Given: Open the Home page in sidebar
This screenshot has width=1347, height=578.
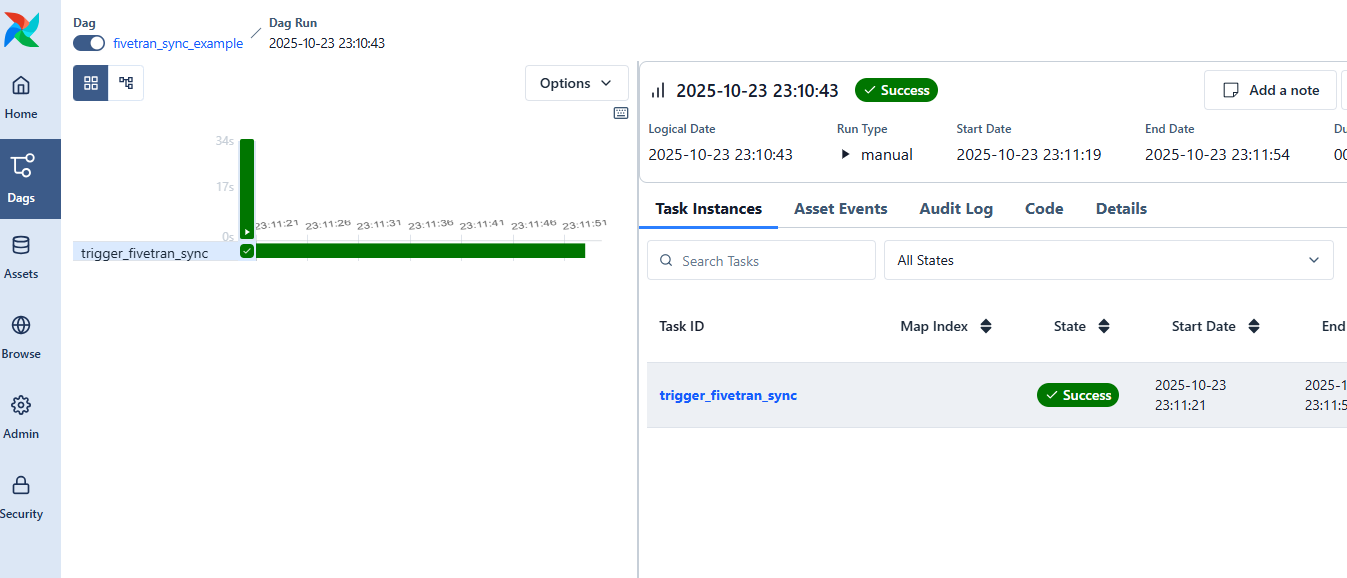Looking at the screenshot, I should coord(21,98).
